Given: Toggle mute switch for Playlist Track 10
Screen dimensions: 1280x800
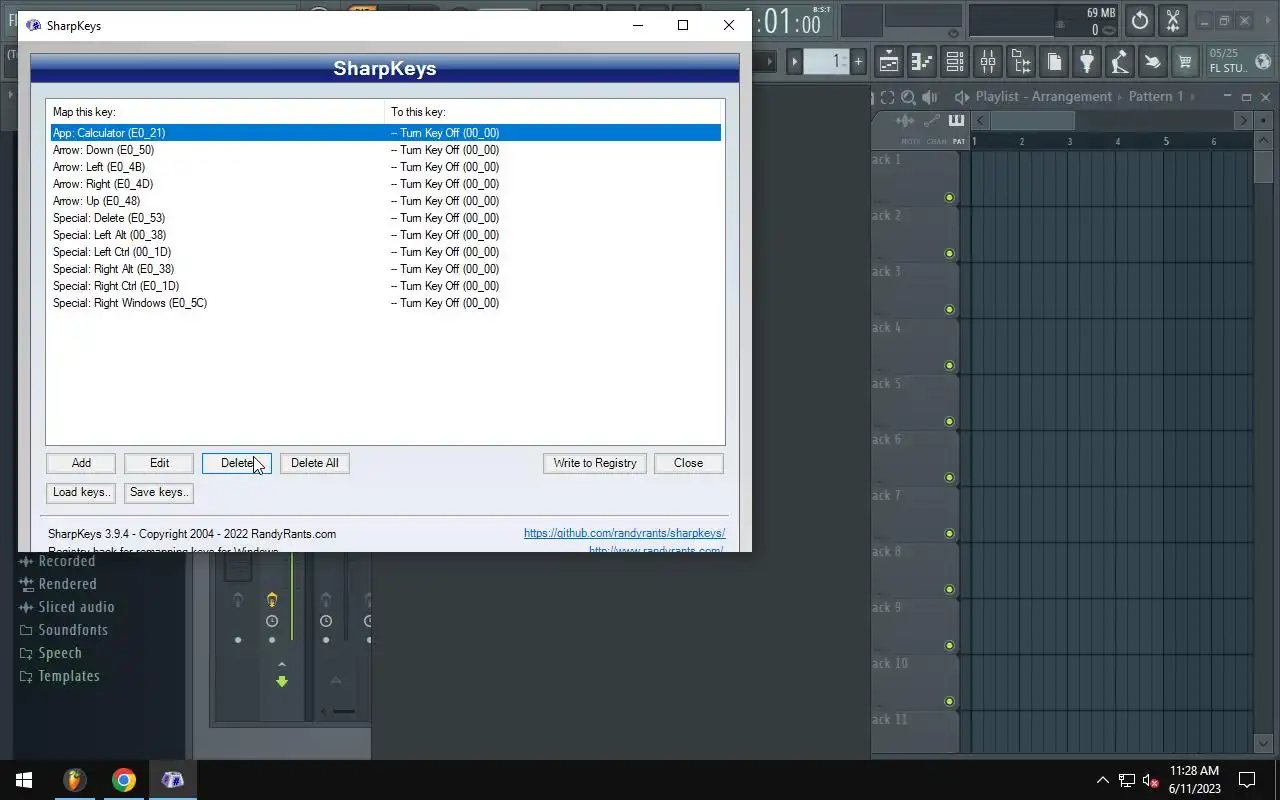Looking at the screenshot, I should 950,702.
